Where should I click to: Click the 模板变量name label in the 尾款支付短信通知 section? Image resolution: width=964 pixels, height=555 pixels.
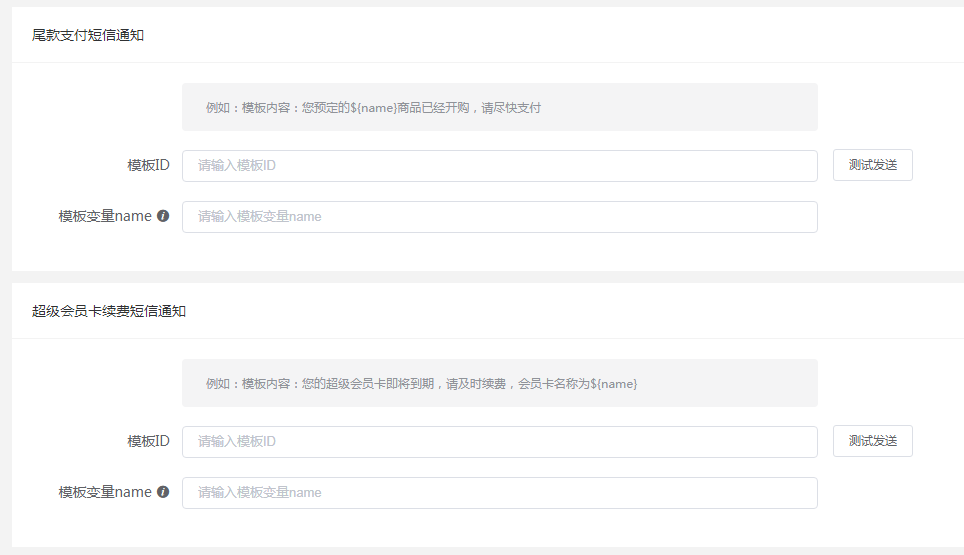[105, 216]
